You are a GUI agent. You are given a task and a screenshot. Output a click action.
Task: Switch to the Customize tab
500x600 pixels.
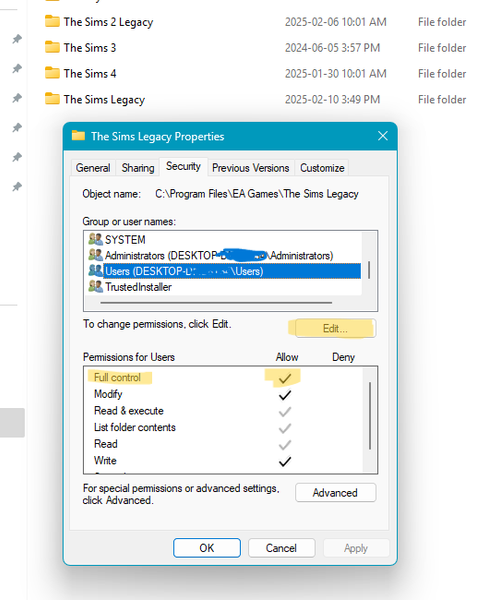click(x=322, y=168)
